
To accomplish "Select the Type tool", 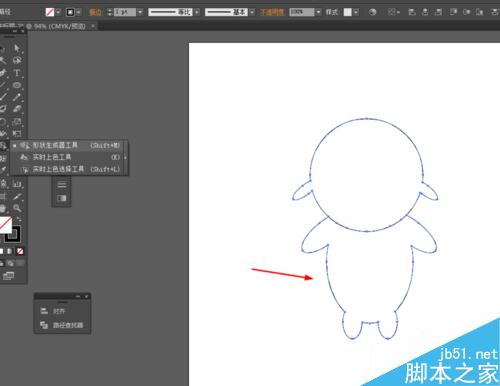I will [17, 73].
